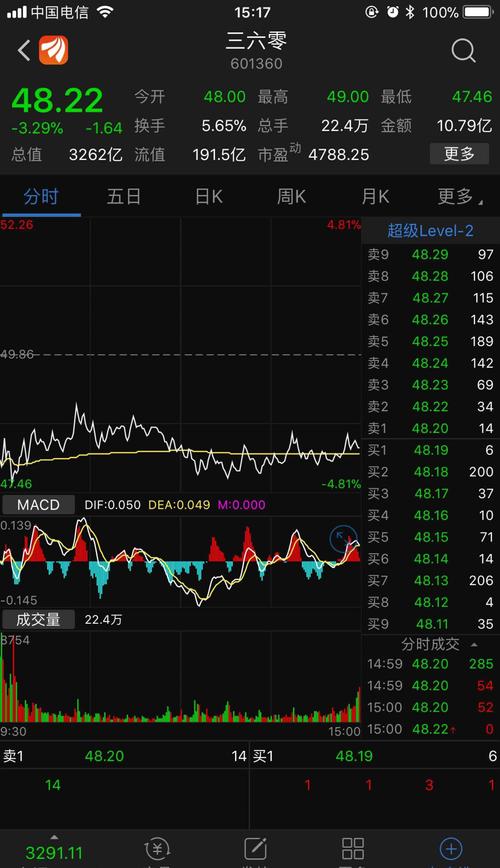This screenshot has width=500, height=868.
Task: Collapse the 分时成交 list arrow
Action: 475,645
